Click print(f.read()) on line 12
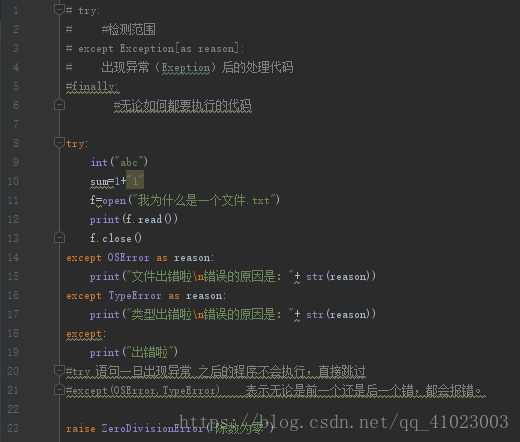This screenshot has width=520, height=442. (134, 219)
